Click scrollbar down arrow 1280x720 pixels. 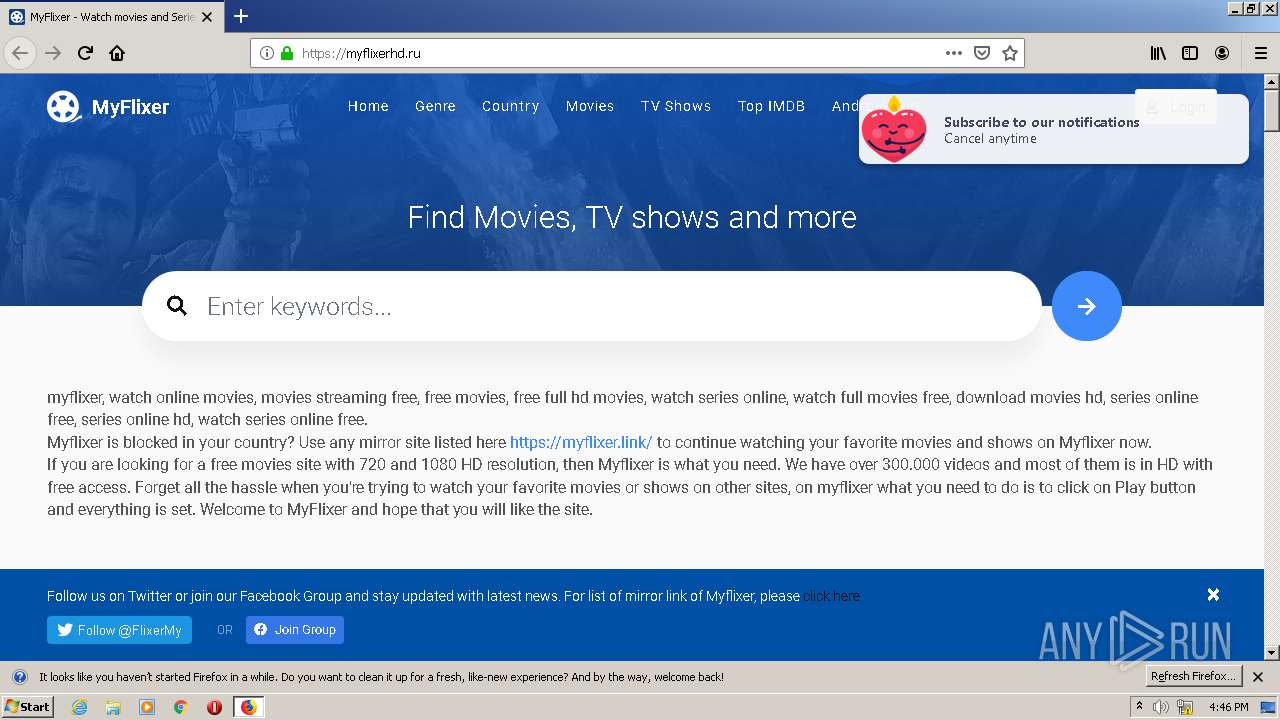(x=1272, y=653)
